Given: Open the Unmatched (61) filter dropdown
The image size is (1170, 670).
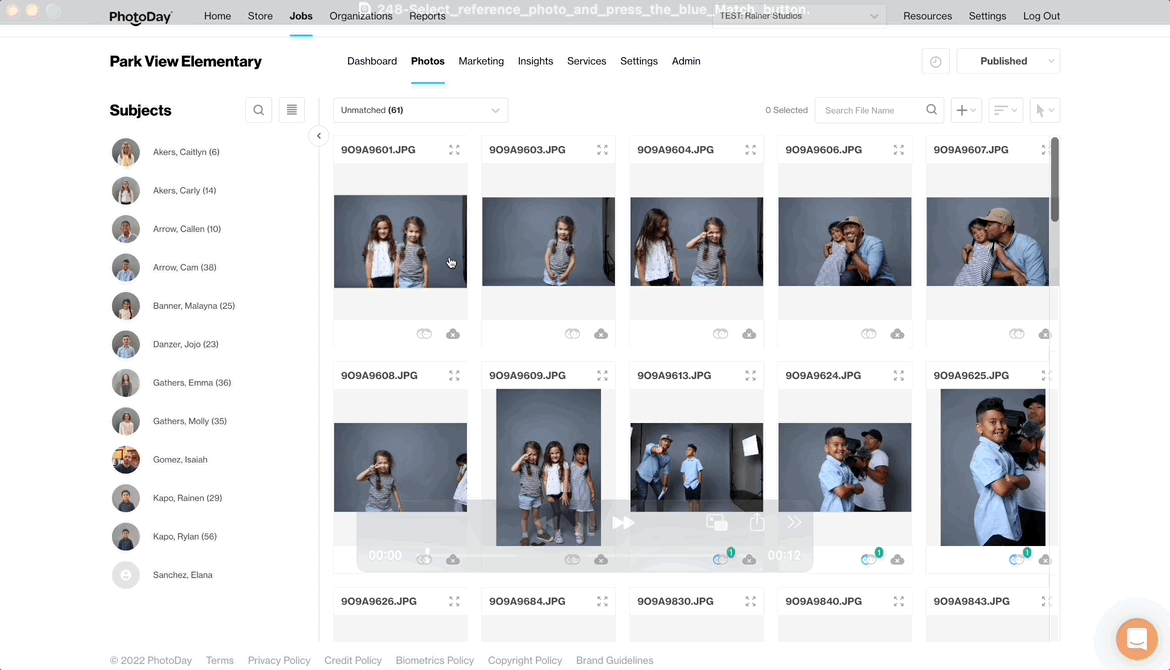Looking at the screenshot, I should tap(420, 110).
